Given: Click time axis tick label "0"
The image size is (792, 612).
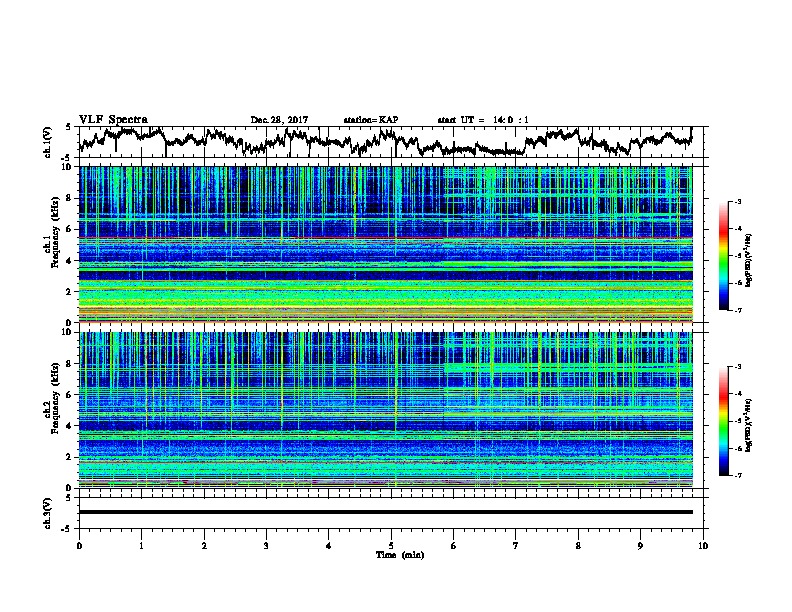Looking at the screenshot, I should 79,546.
